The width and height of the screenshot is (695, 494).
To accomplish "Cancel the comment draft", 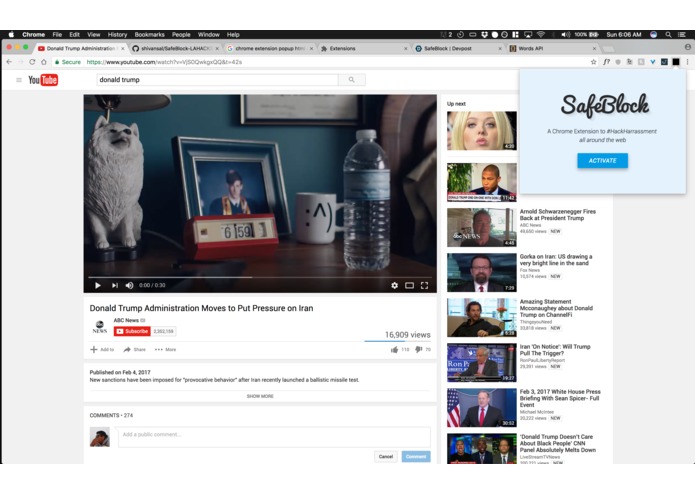I will coord(386,456).
